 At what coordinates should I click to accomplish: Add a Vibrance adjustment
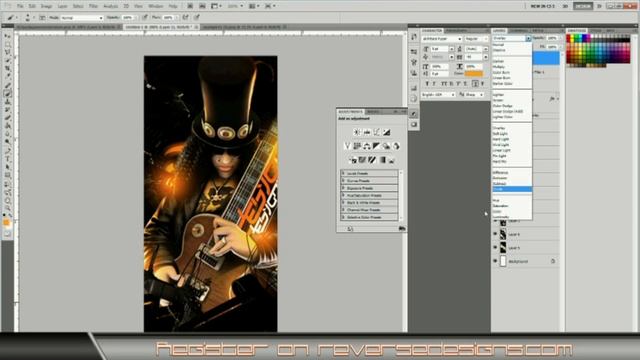coord(347,146)
